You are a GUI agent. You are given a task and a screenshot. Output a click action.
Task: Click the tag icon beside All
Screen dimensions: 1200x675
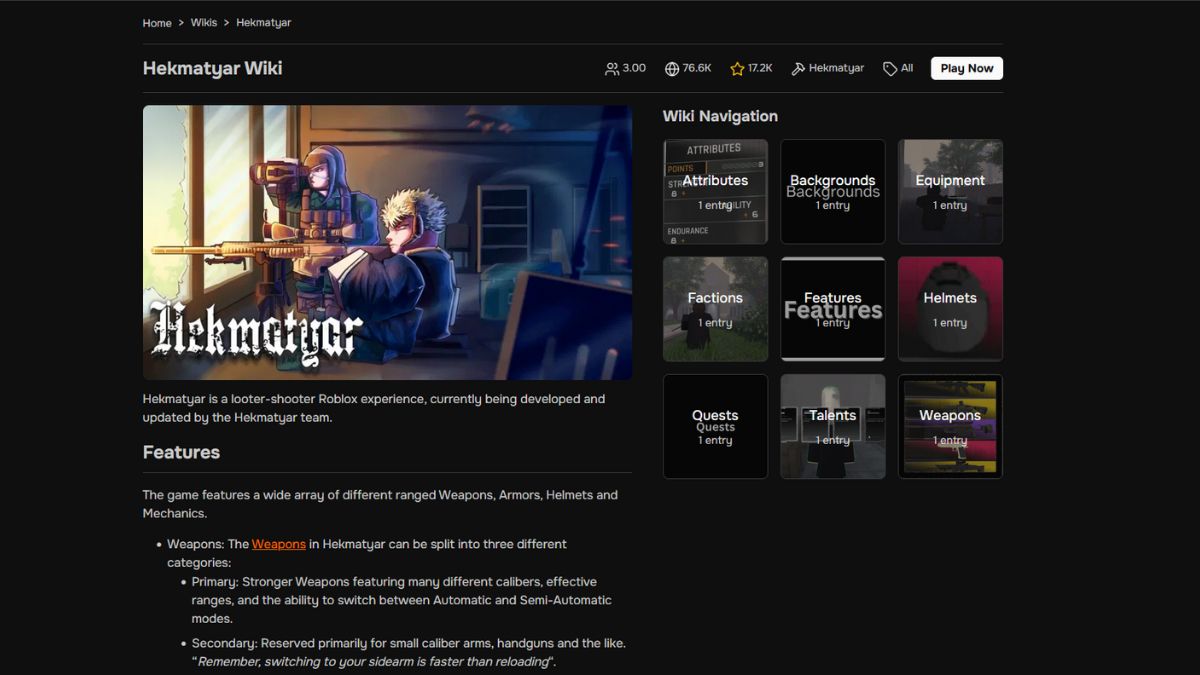point(890,69)
